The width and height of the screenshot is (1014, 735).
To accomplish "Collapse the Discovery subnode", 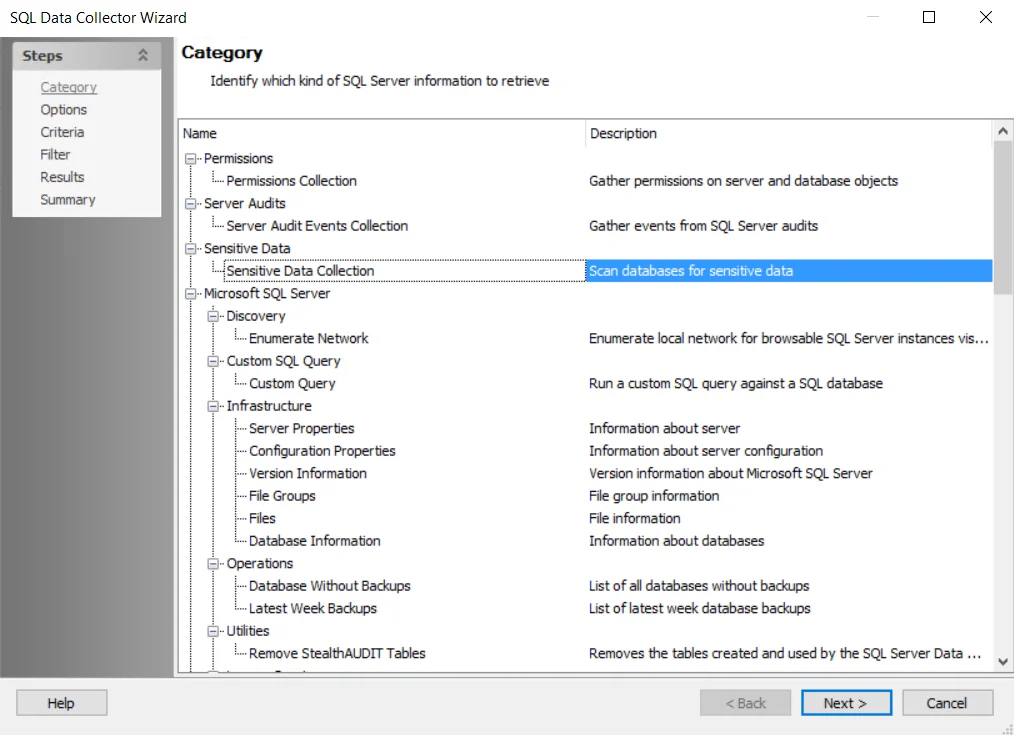I will [x=213, y=316].
